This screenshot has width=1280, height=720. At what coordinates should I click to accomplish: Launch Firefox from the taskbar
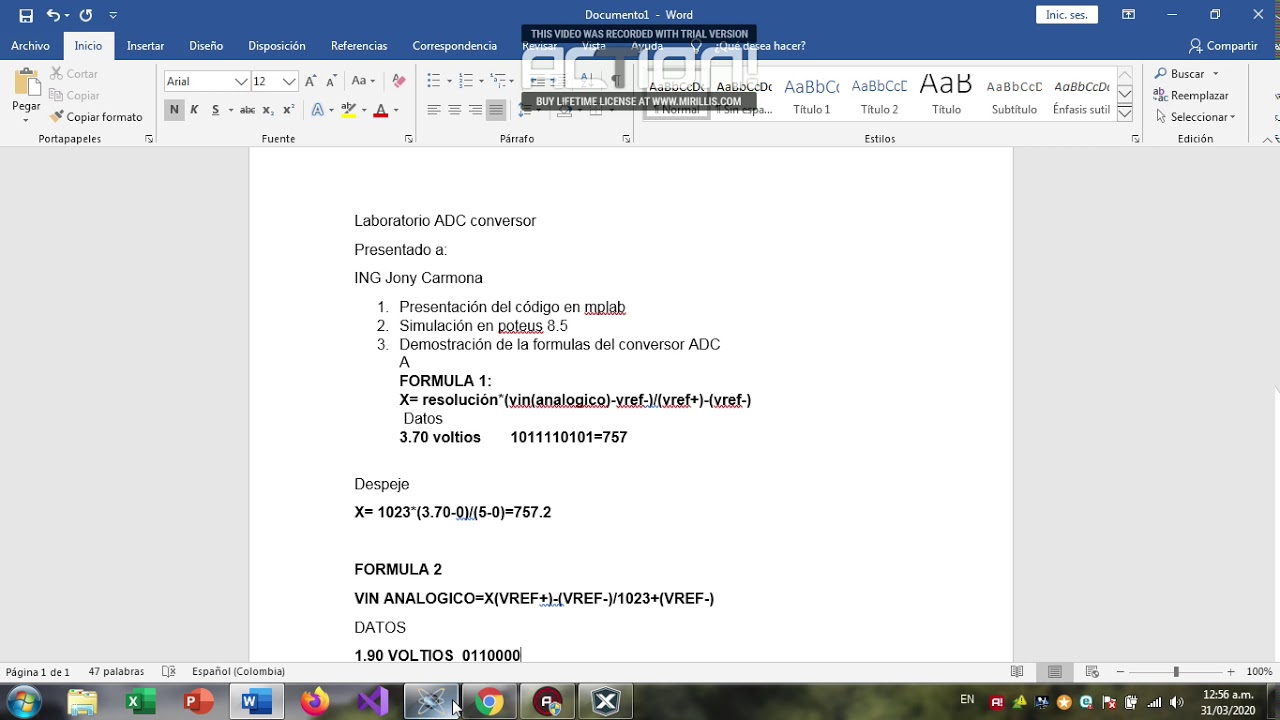(x=314, y=702)
